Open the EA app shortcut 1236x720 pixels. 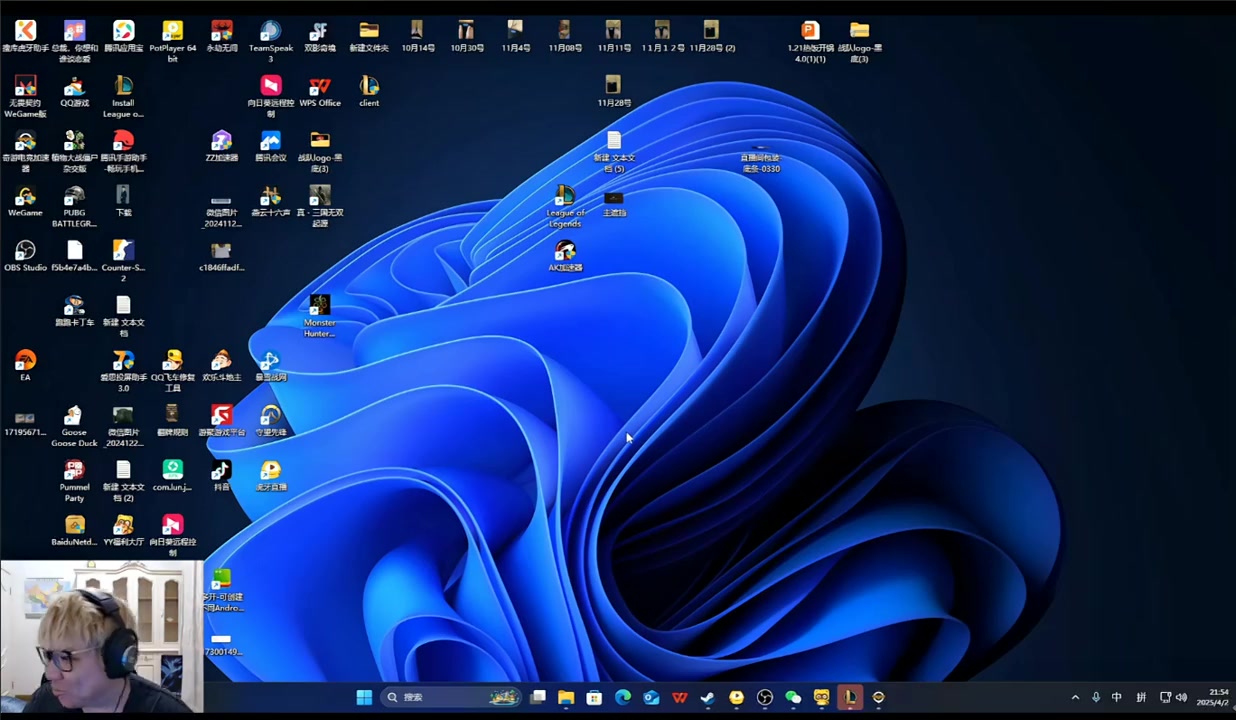25,361
